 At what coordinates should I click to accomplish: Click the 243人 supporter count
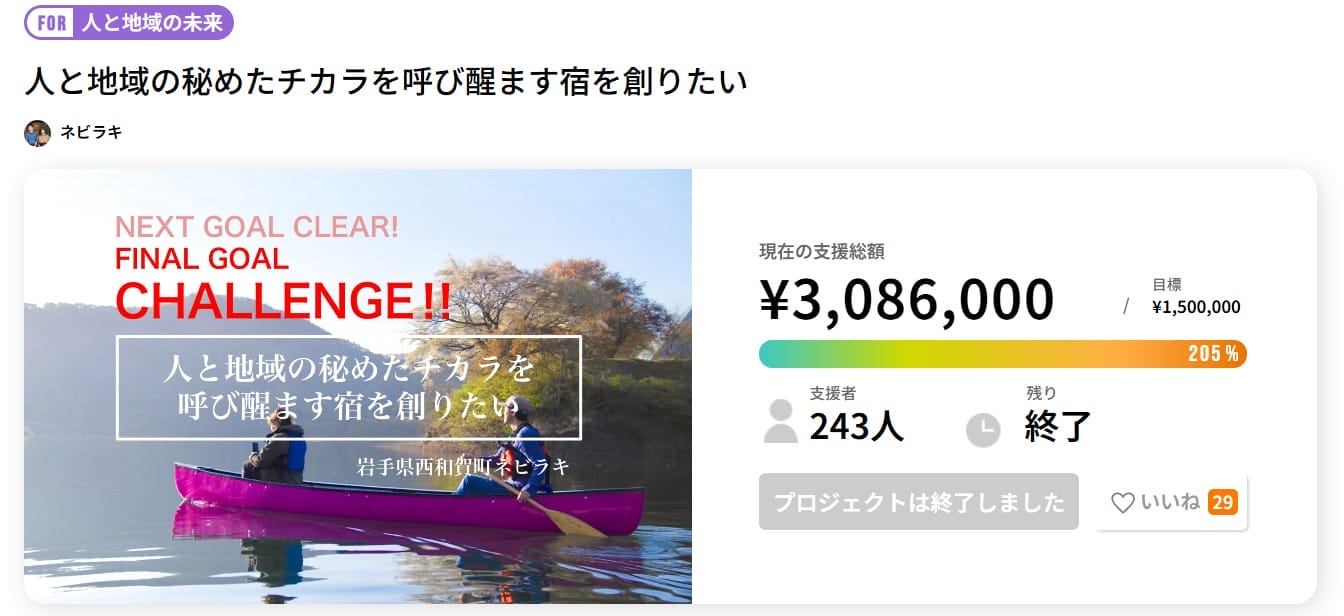pos(856,427)
